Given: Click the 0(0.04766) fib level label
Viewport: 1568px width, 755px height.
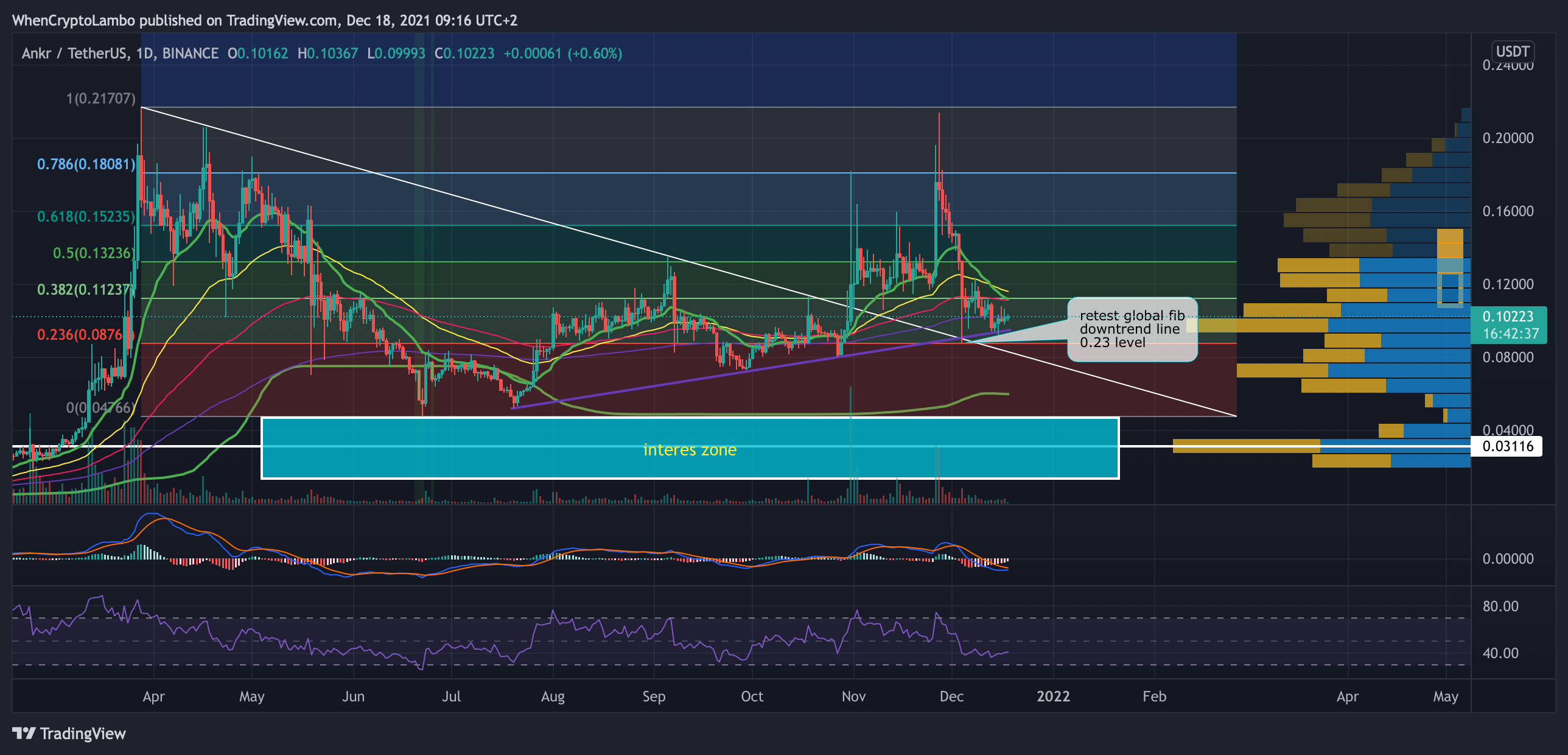Looking at the screenshot, I should tap(101, 408).
